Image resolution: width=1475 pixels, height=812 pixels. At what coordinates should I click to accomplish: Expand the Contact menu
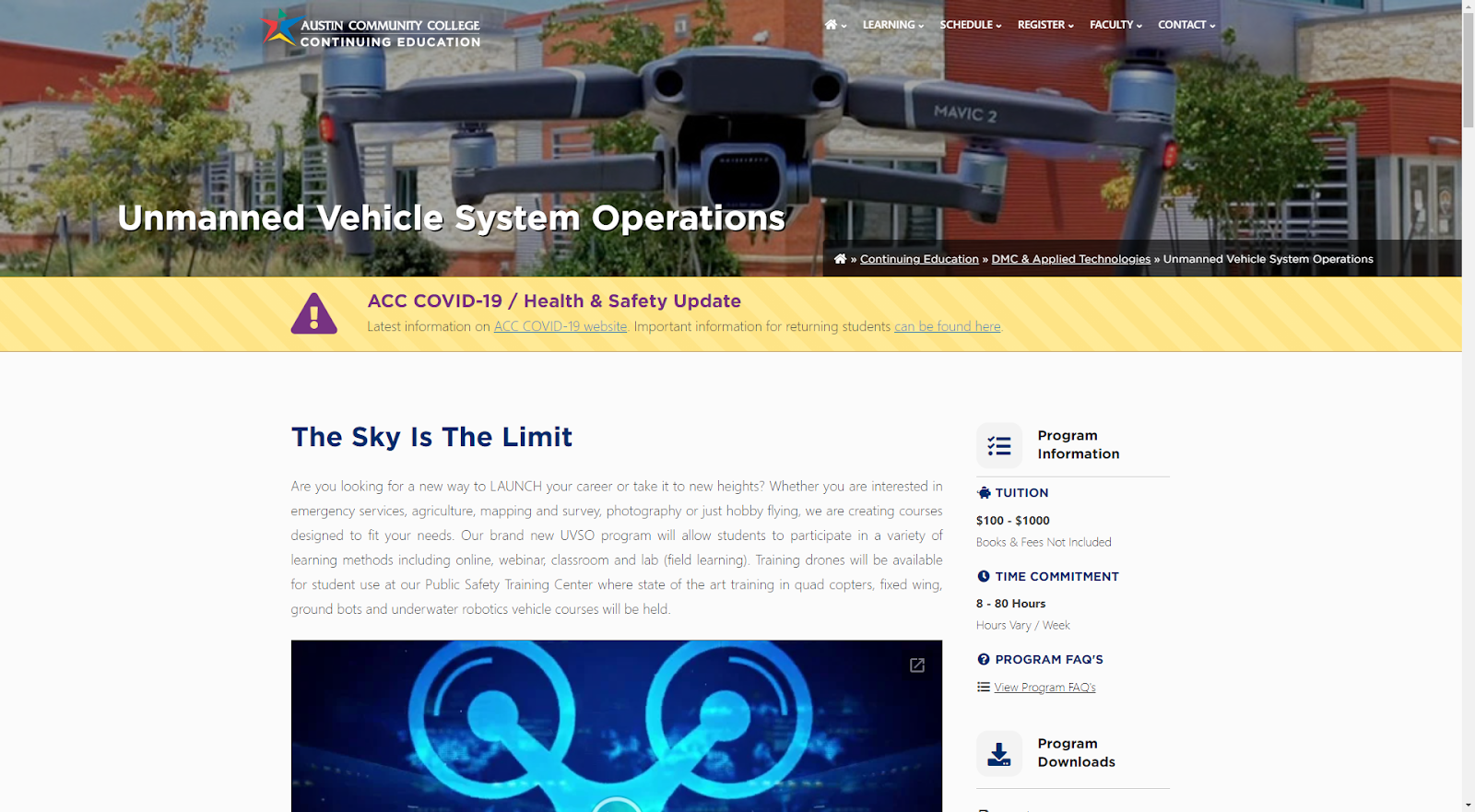[x=1187, y=25]
